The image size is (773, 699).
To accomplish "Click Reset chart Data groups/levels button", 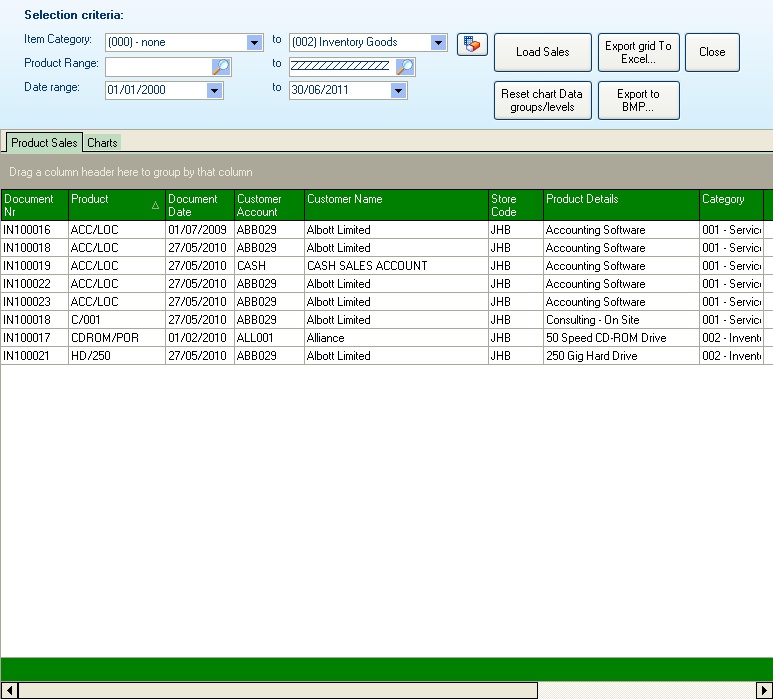I will click(x=543, y=101).
